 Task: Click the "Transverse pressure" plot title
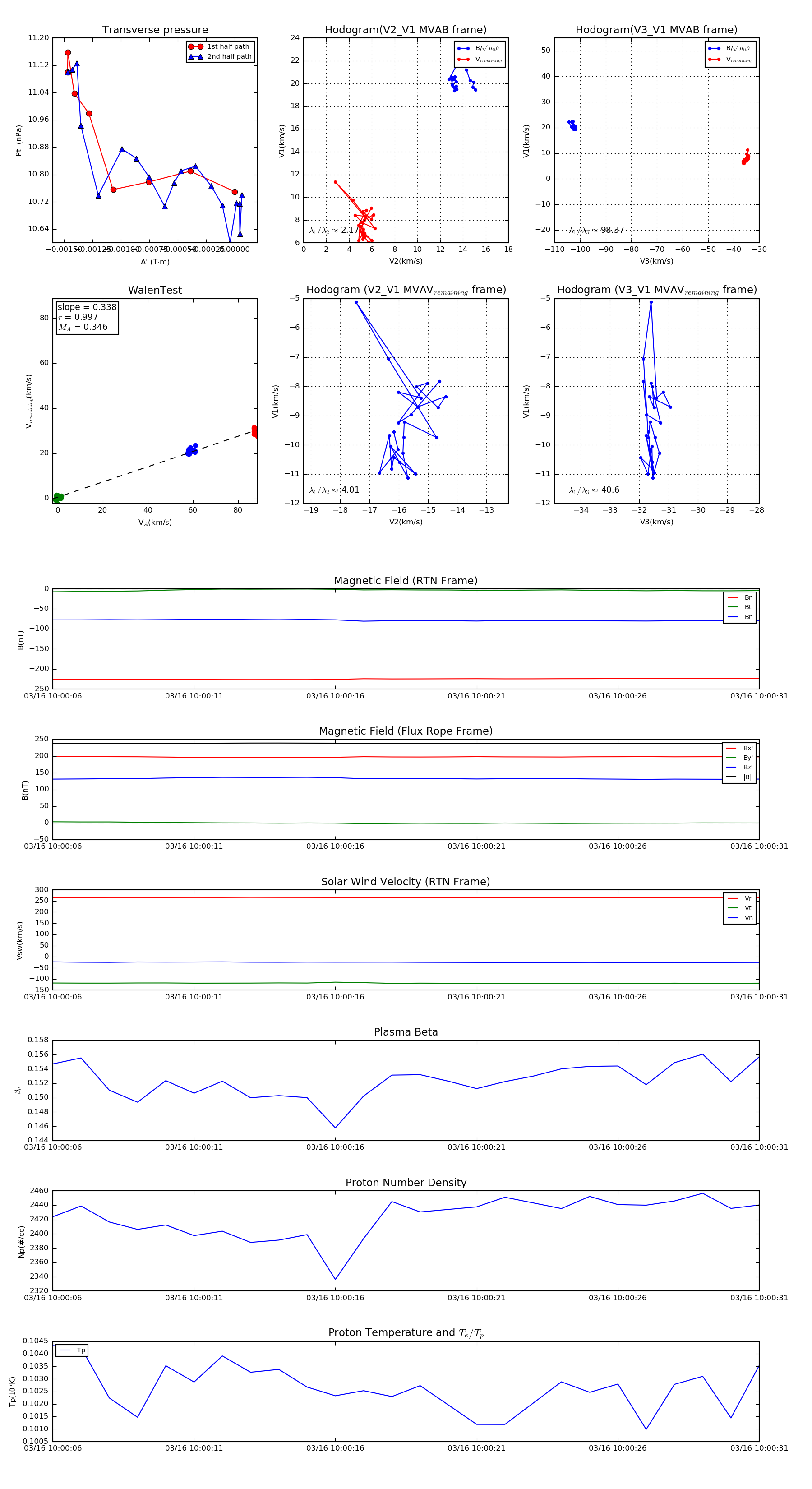tap(155, 30)
